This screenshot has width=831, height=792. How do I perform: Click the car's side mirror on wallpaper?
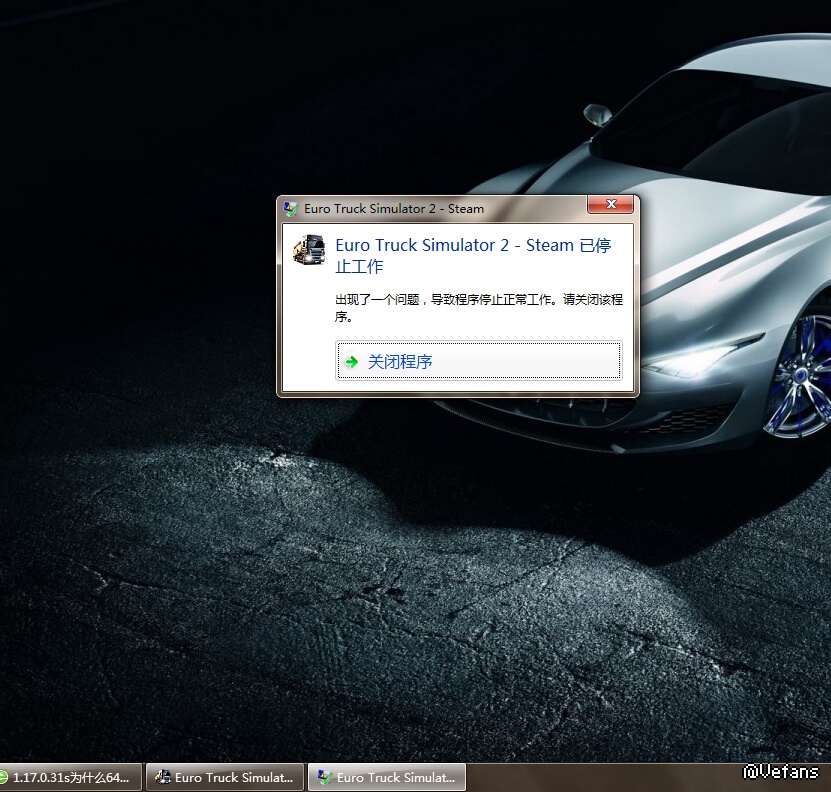[x=597, y=113]
